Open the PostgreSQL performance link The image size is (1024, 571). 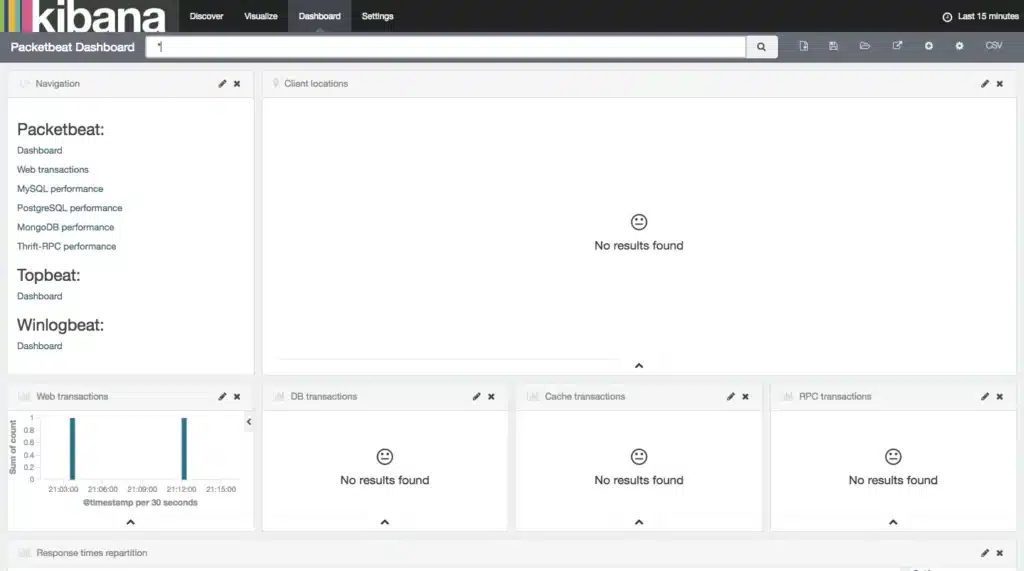69,208
